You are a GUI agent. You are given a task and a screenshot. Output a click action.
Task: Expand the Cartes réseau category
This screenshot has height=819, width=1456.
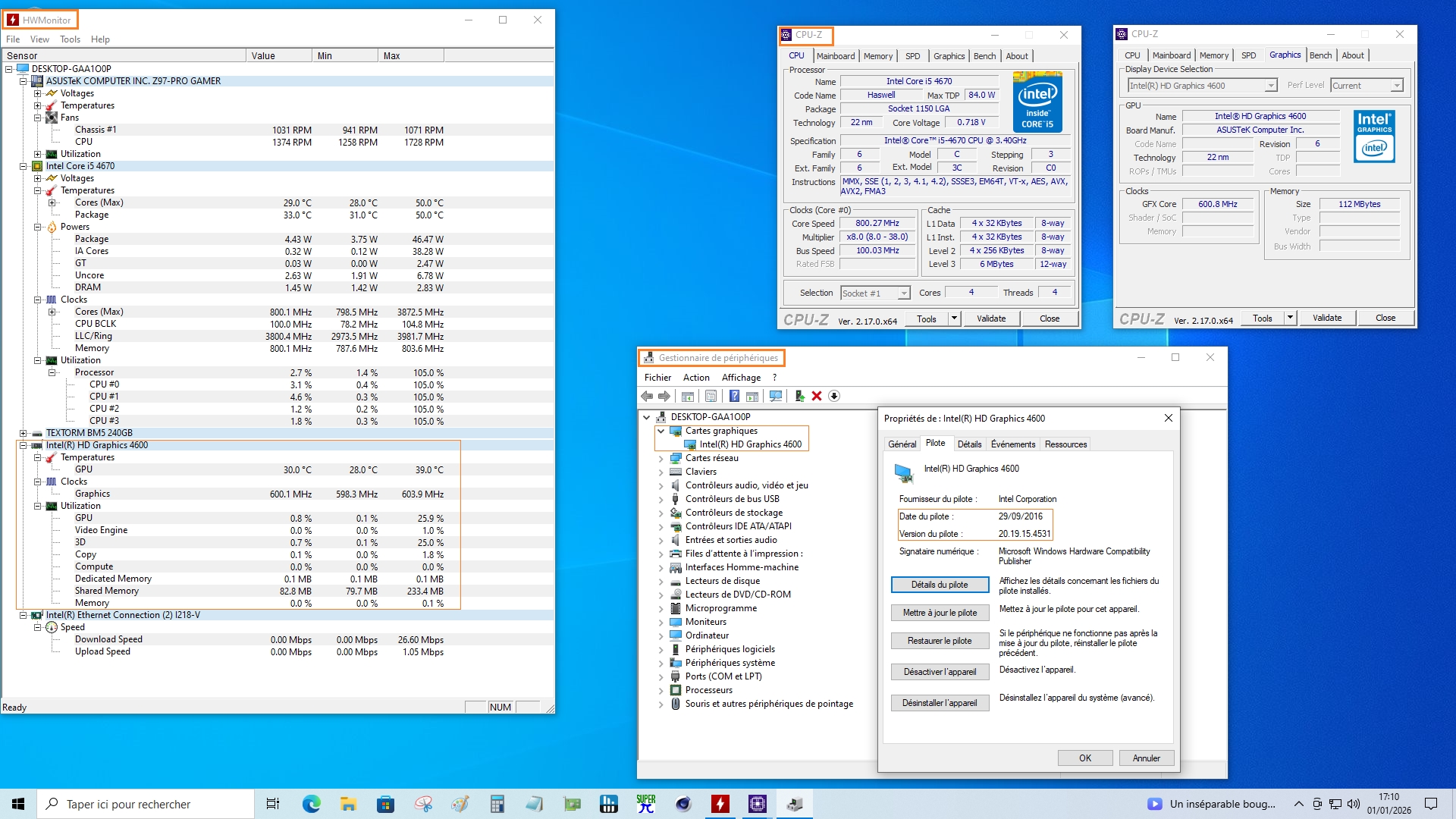click(x=661, y=458)
